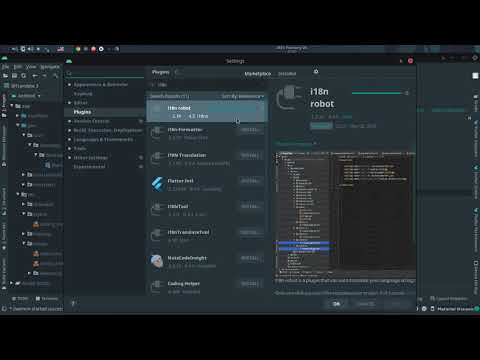Install the Coding Helper plugin
This screenshot has width=480, height=360.
coord(250,284)
